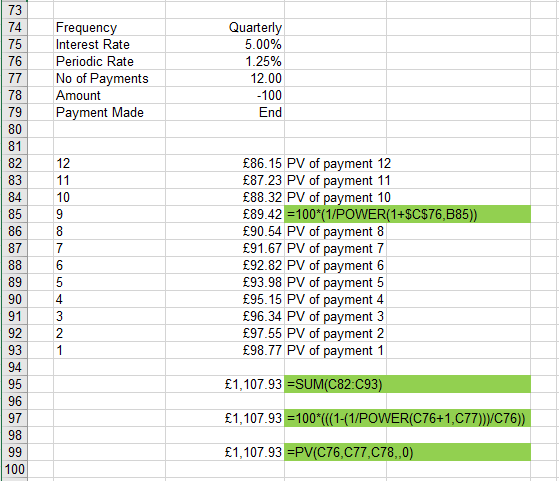Select row header 85
This screenshot has width=559, height=481.
[x=14, y=214]
